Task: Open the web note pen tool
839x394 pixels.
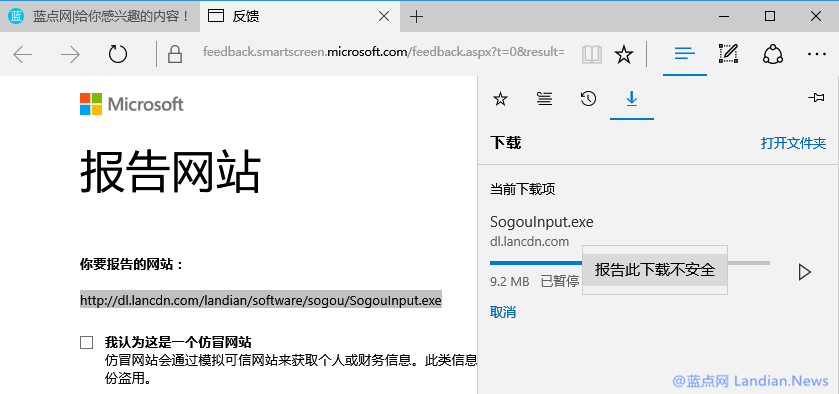Action: 728,54
